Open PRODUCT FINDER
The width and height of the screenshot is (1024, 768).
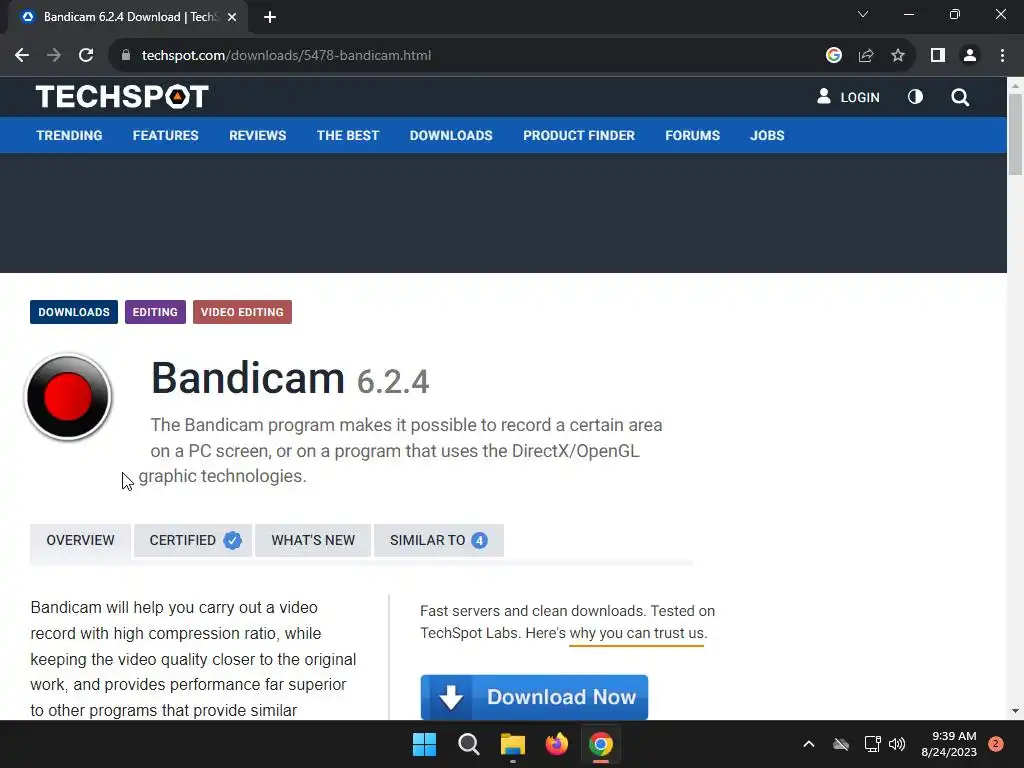coord(579,135)
